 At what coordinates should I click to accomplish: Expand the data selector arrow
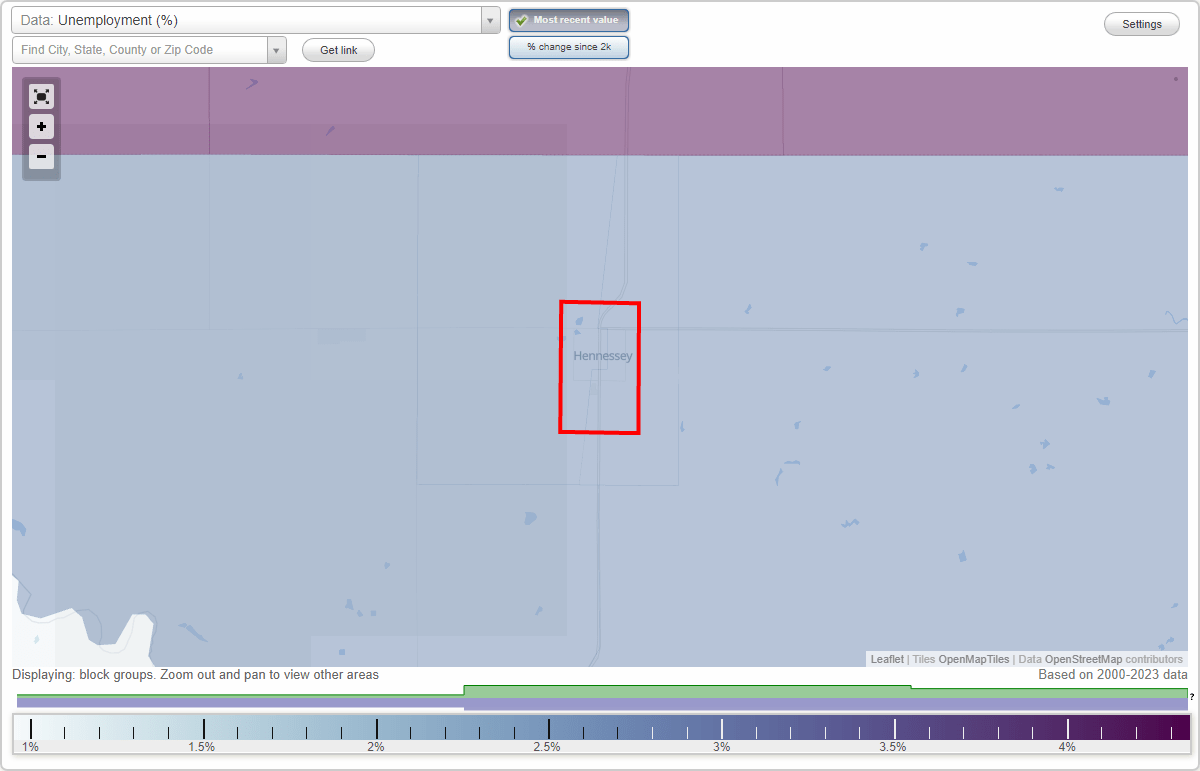click(x=490, y=20)
